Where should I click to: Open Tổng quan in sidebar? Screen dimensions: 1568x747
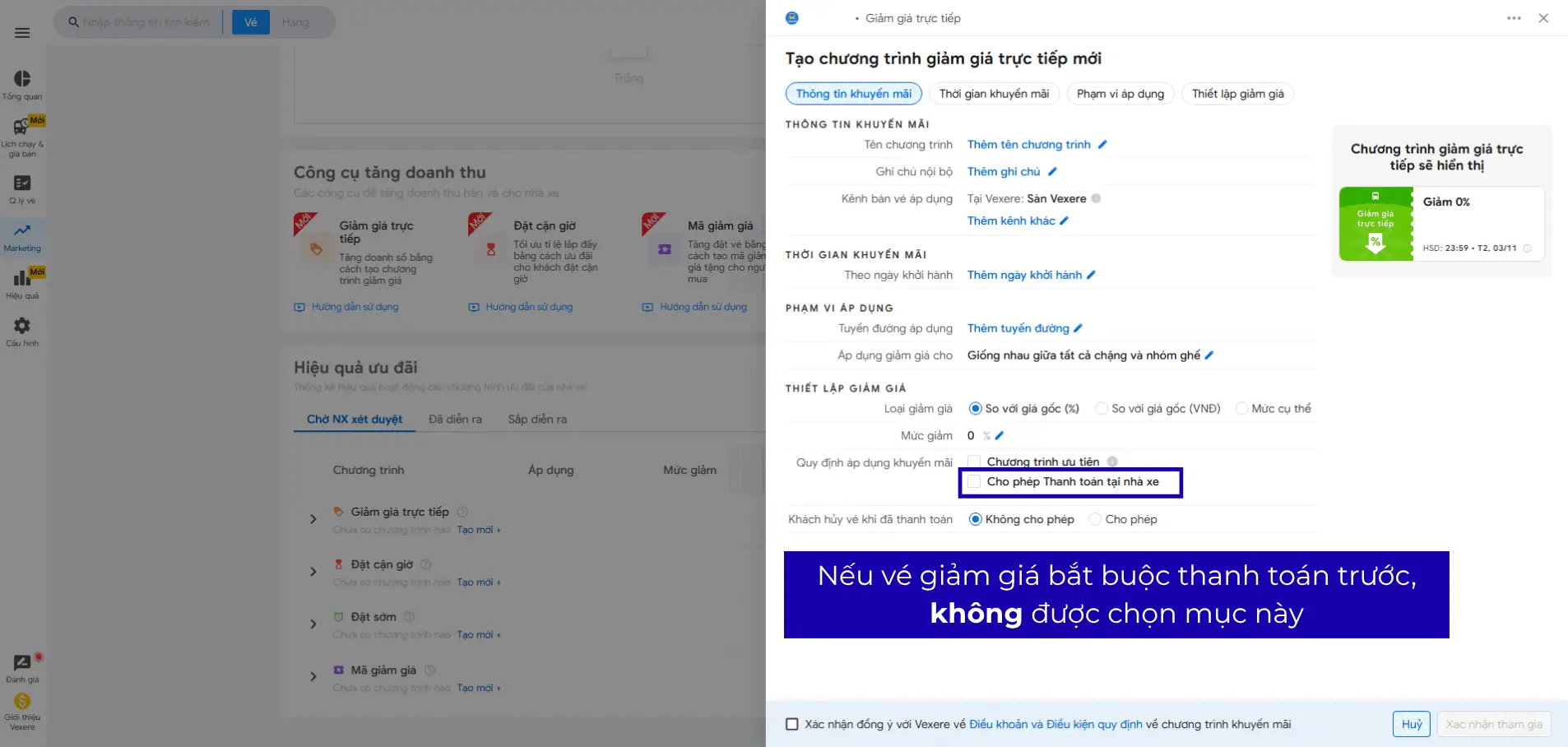point(22,85)
